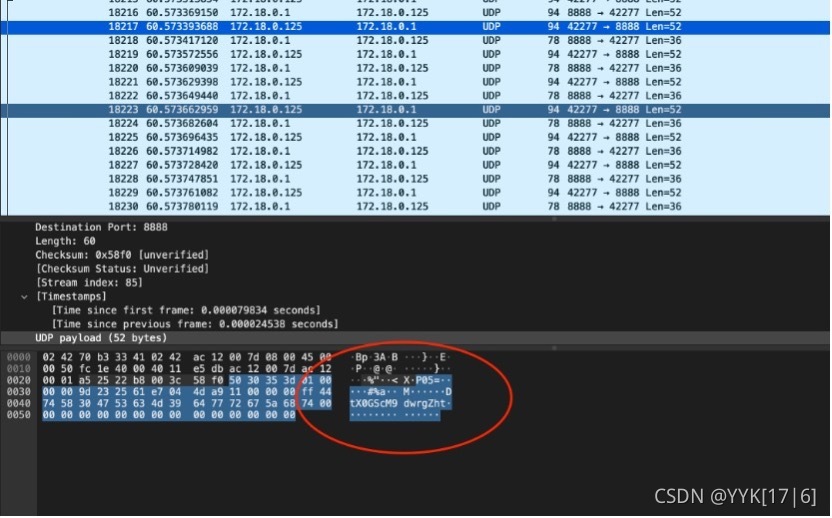Click the Length: 60 field
The width and height of the screenshot is (832, 518).
pos(65,241)
